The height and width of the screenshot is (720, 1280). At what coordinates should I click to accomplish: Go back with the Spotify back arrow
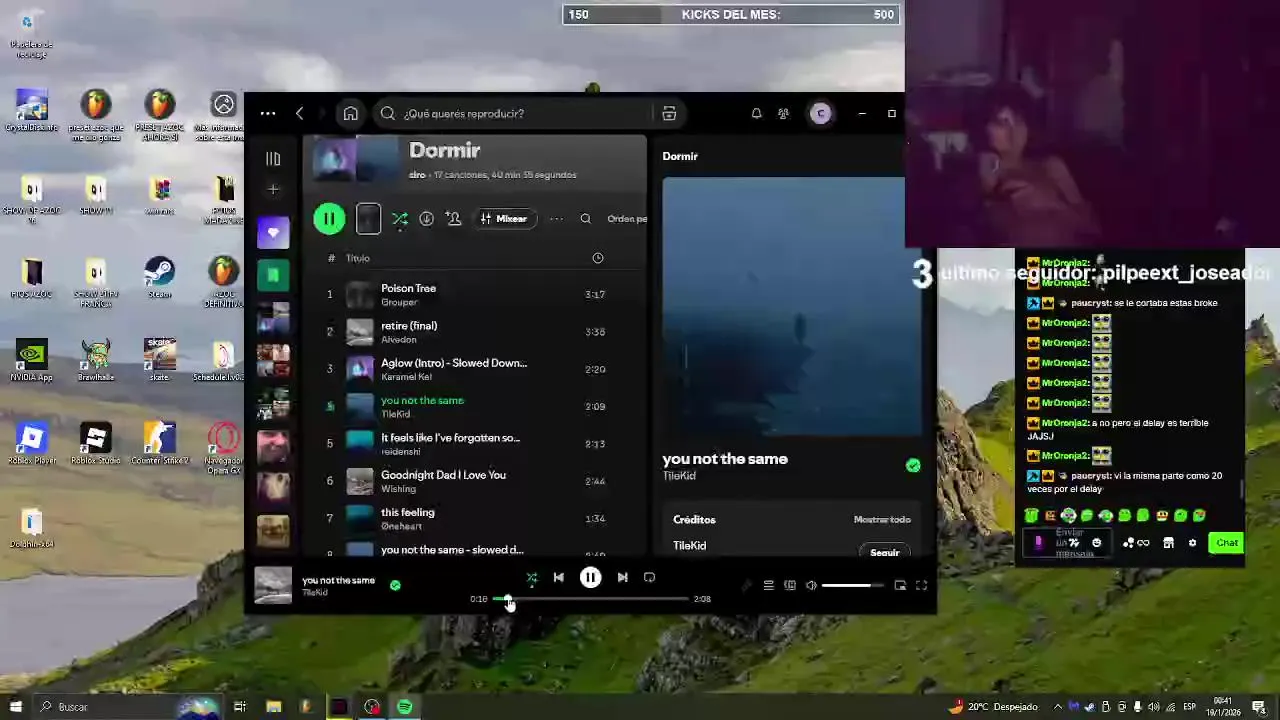[x=300, y=113]
